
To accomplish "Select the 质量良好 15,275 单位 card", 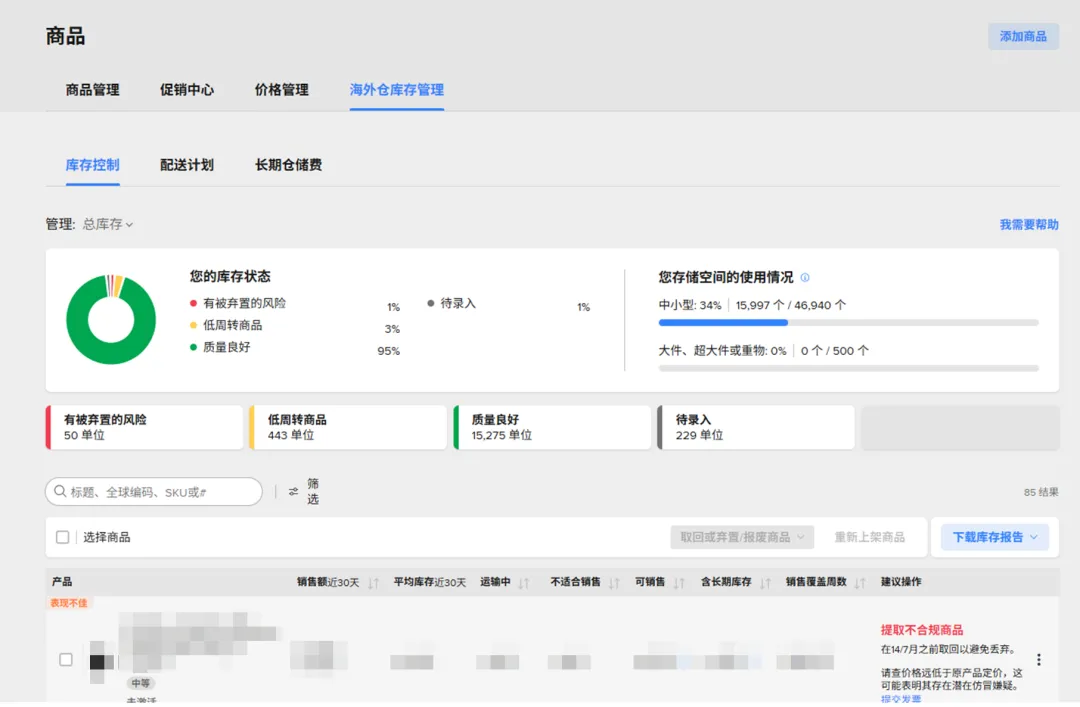I will [552, 427].
